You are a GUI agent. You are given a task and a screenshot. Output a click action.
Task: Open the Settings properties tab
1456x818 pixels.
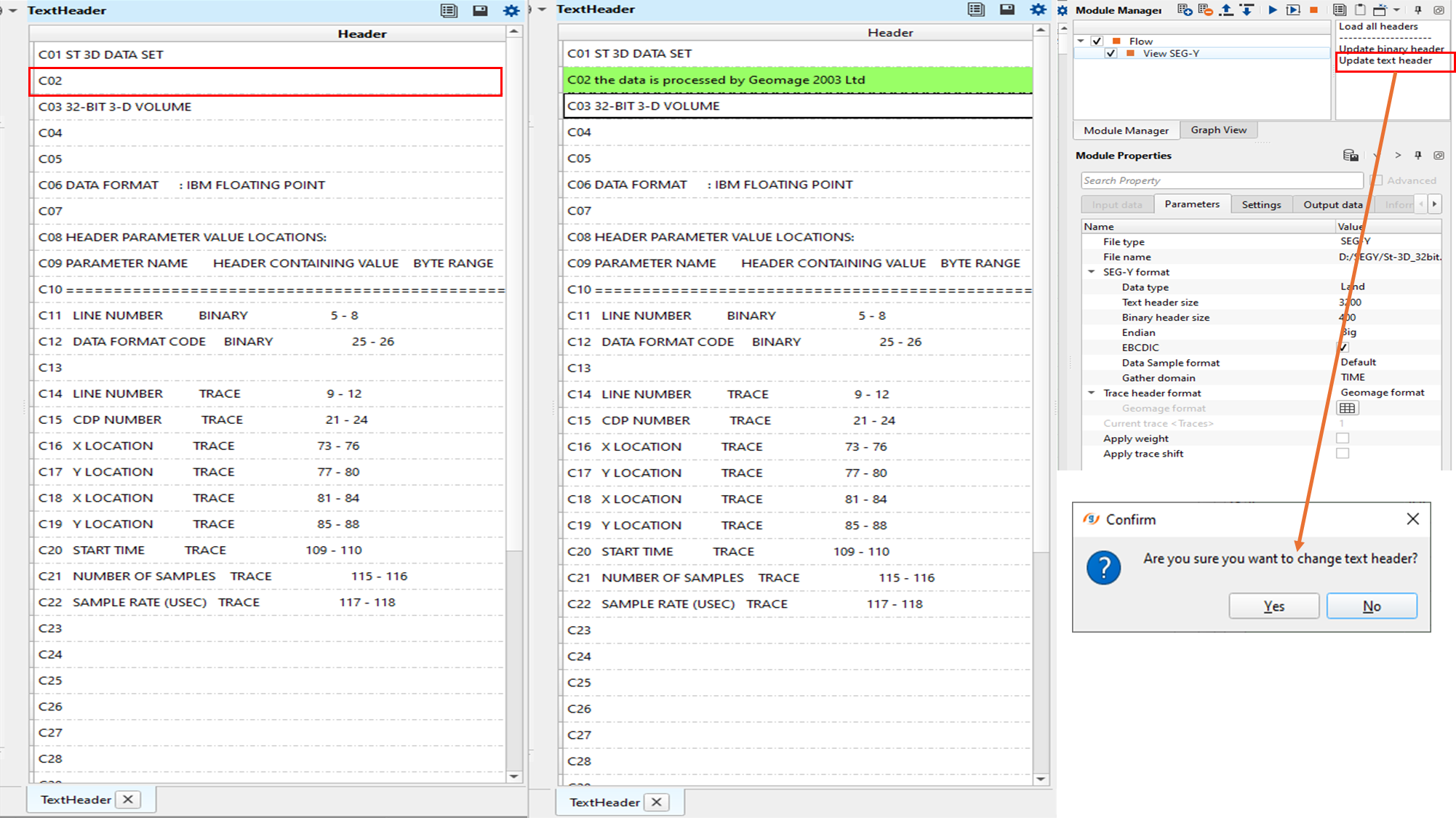coord(1261,205)
